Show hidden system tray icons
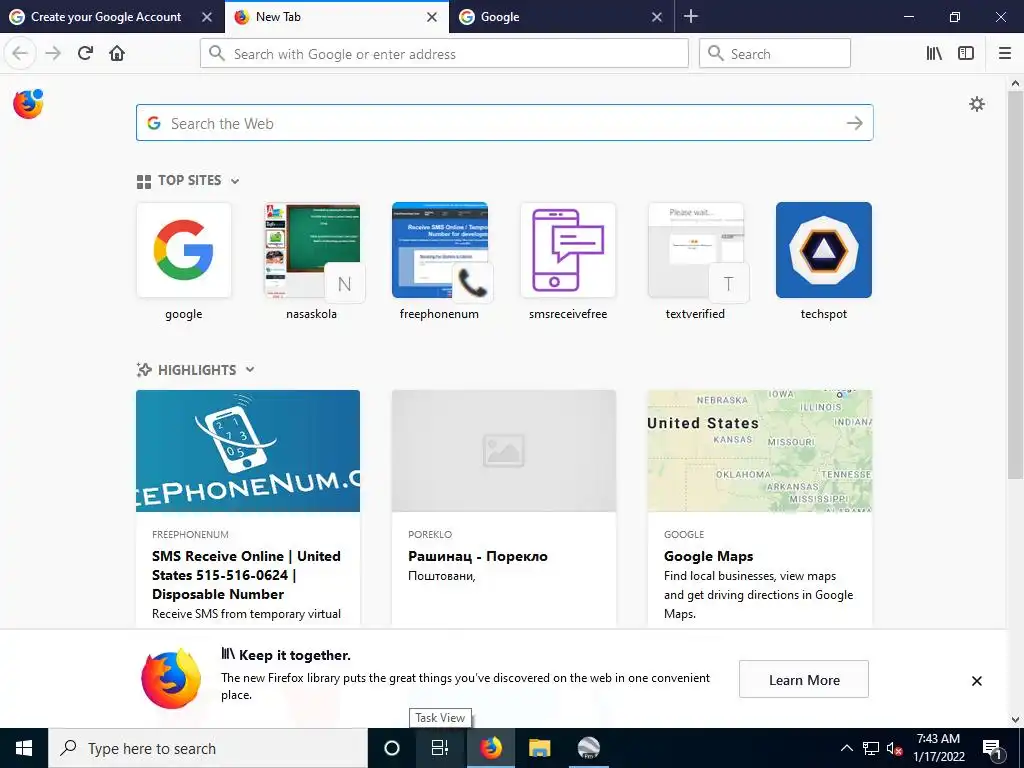The height and width of the screenshot is (768, 1024). click(x=846, y=748)
